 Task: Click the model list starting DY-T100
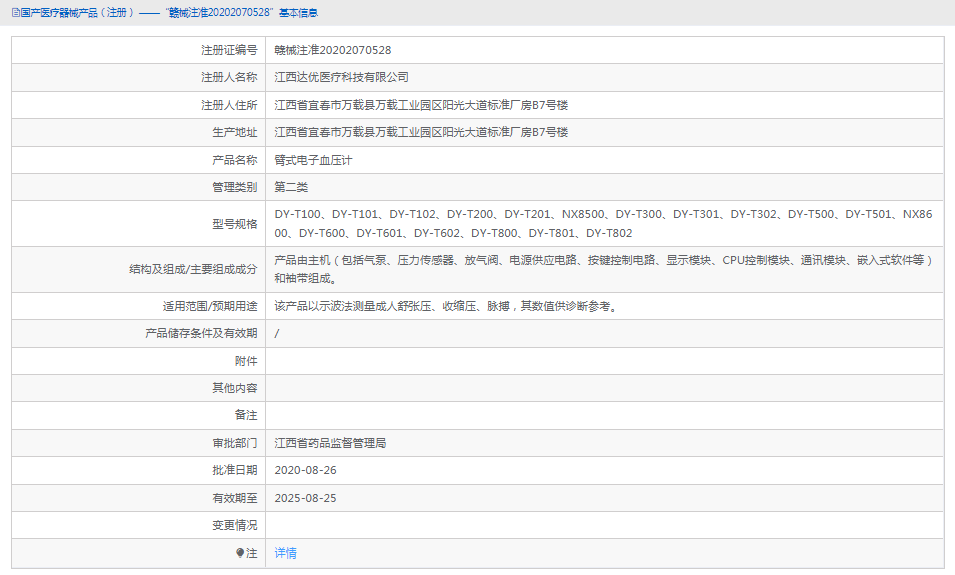[x=603, y=224]
